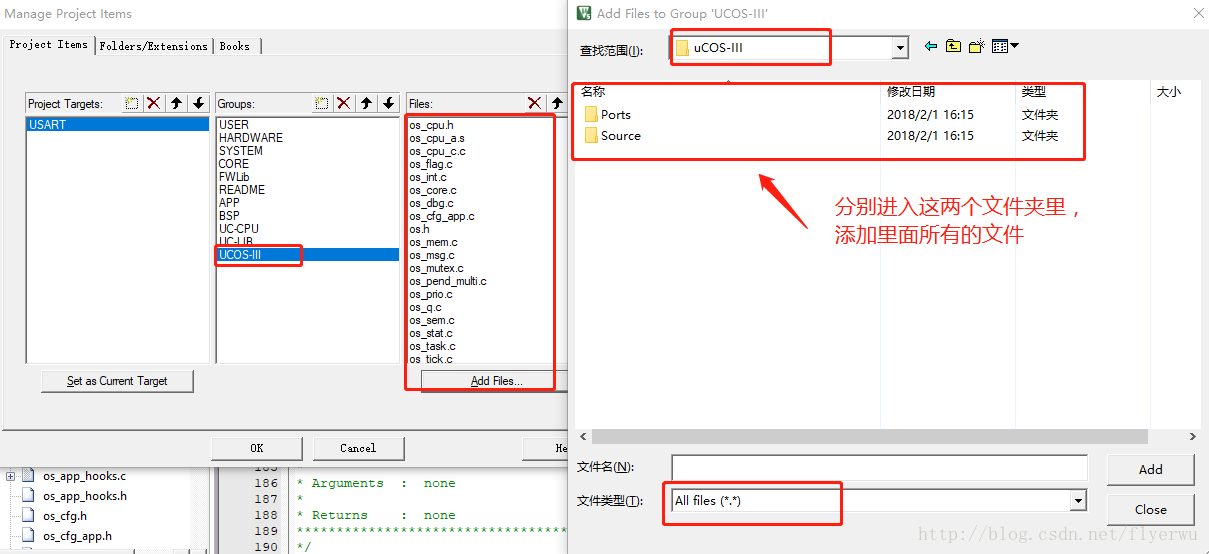Image resolution: width=1209 pixels, height=554 pixels.
Task: Click OK in Manage Project Items
Action: 257,448
